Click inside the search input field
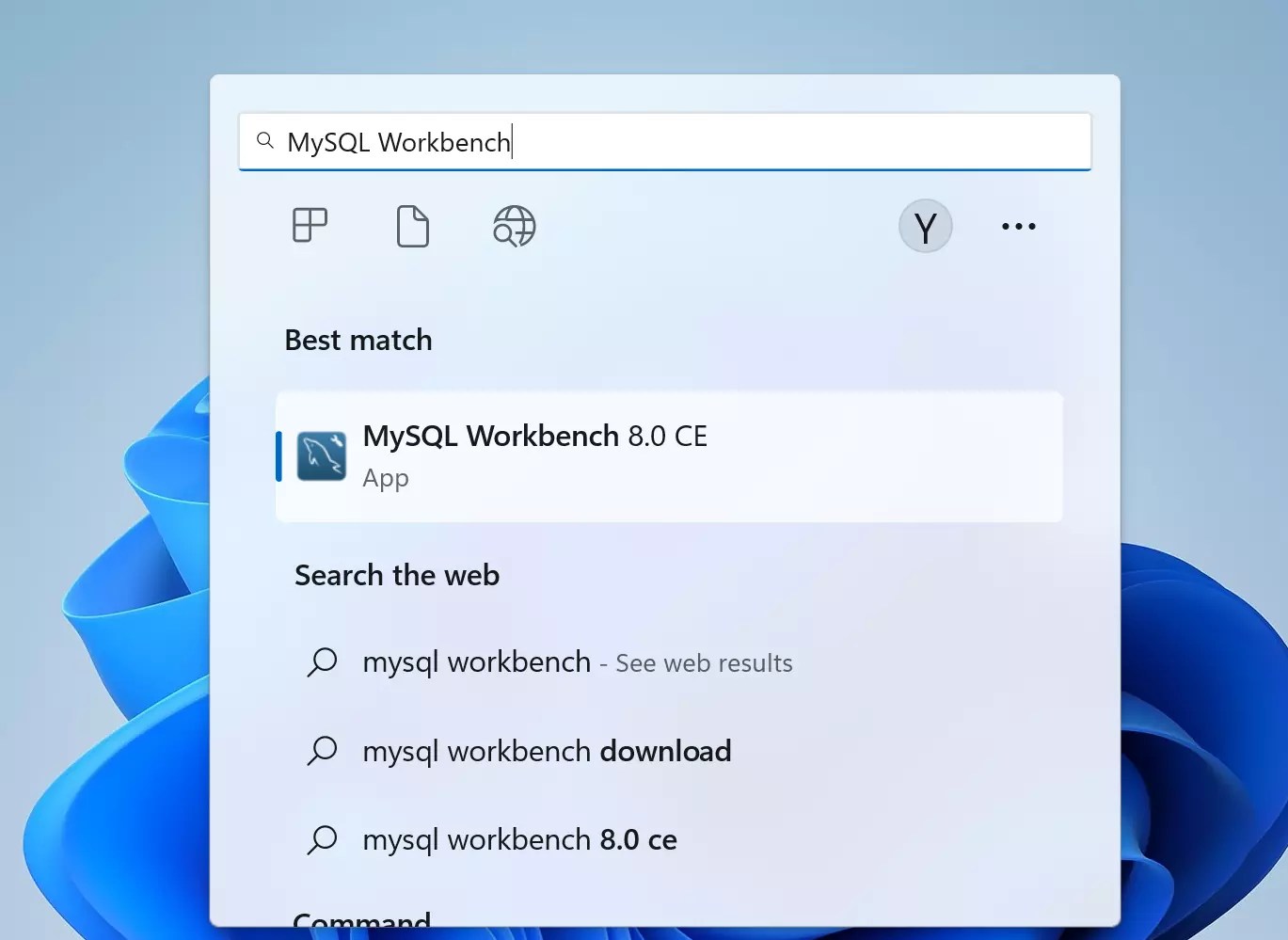Image resolution: width=1288 pixels, height=940 pixels. pyautogui.click(x=659, y=141)
